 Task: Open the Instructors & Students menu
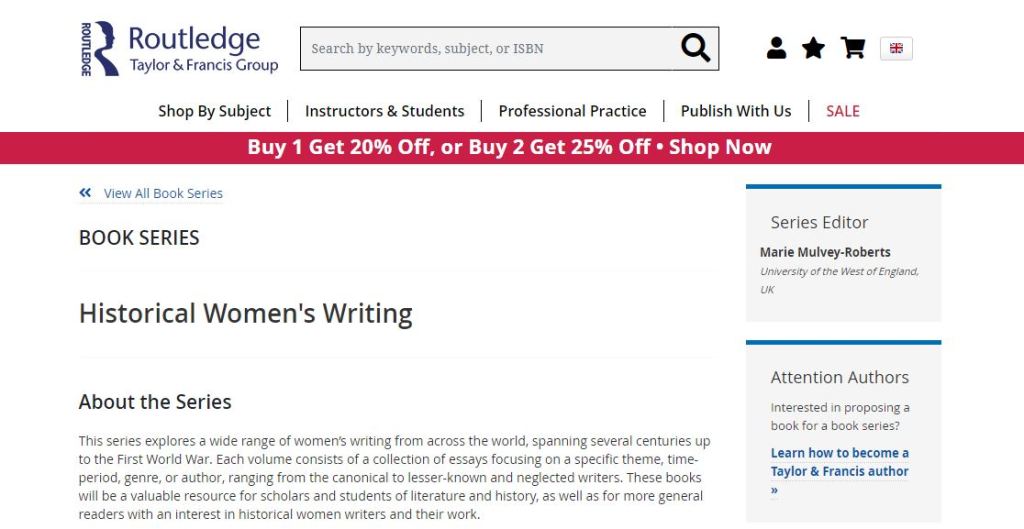click(x=384, y=111)
